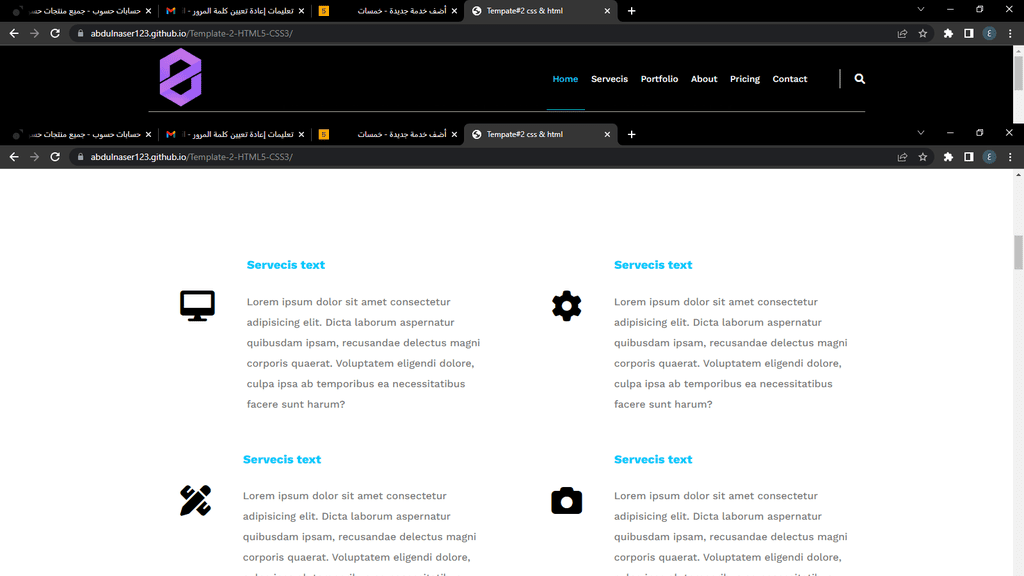Switch to Tempate#2 css & html tab, lower strip
The image size is (1024, 576).
pyautogui.click(x=540, y=135)
